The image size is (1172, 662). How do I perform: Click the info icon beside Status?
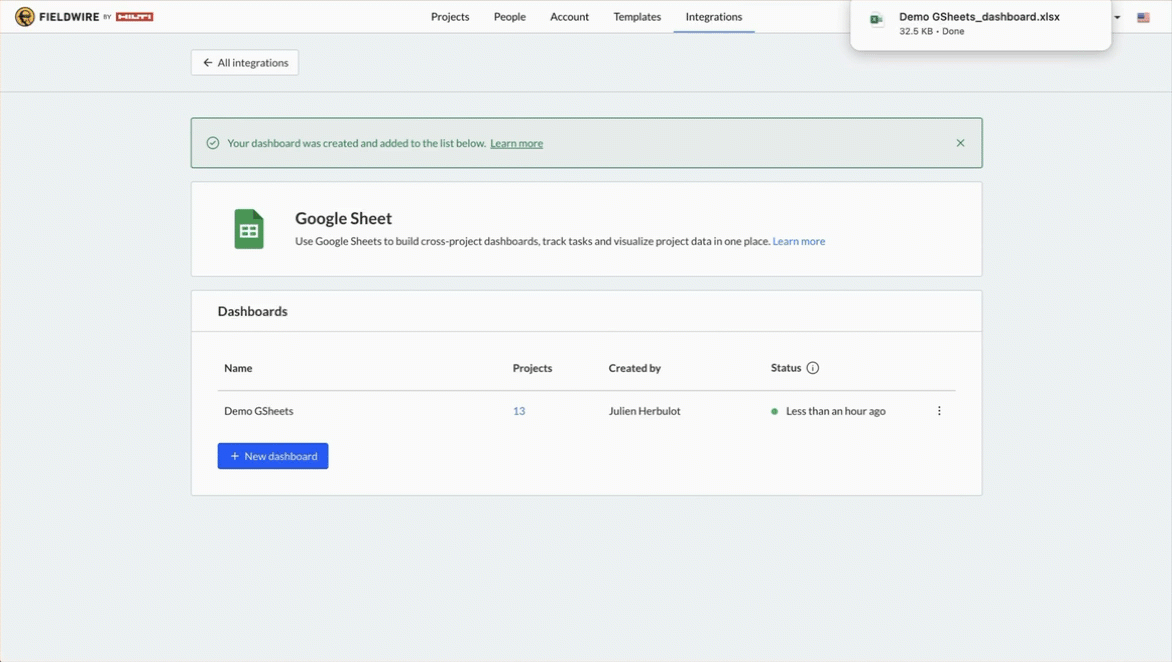pyautogui.click(x=813, y=368)
